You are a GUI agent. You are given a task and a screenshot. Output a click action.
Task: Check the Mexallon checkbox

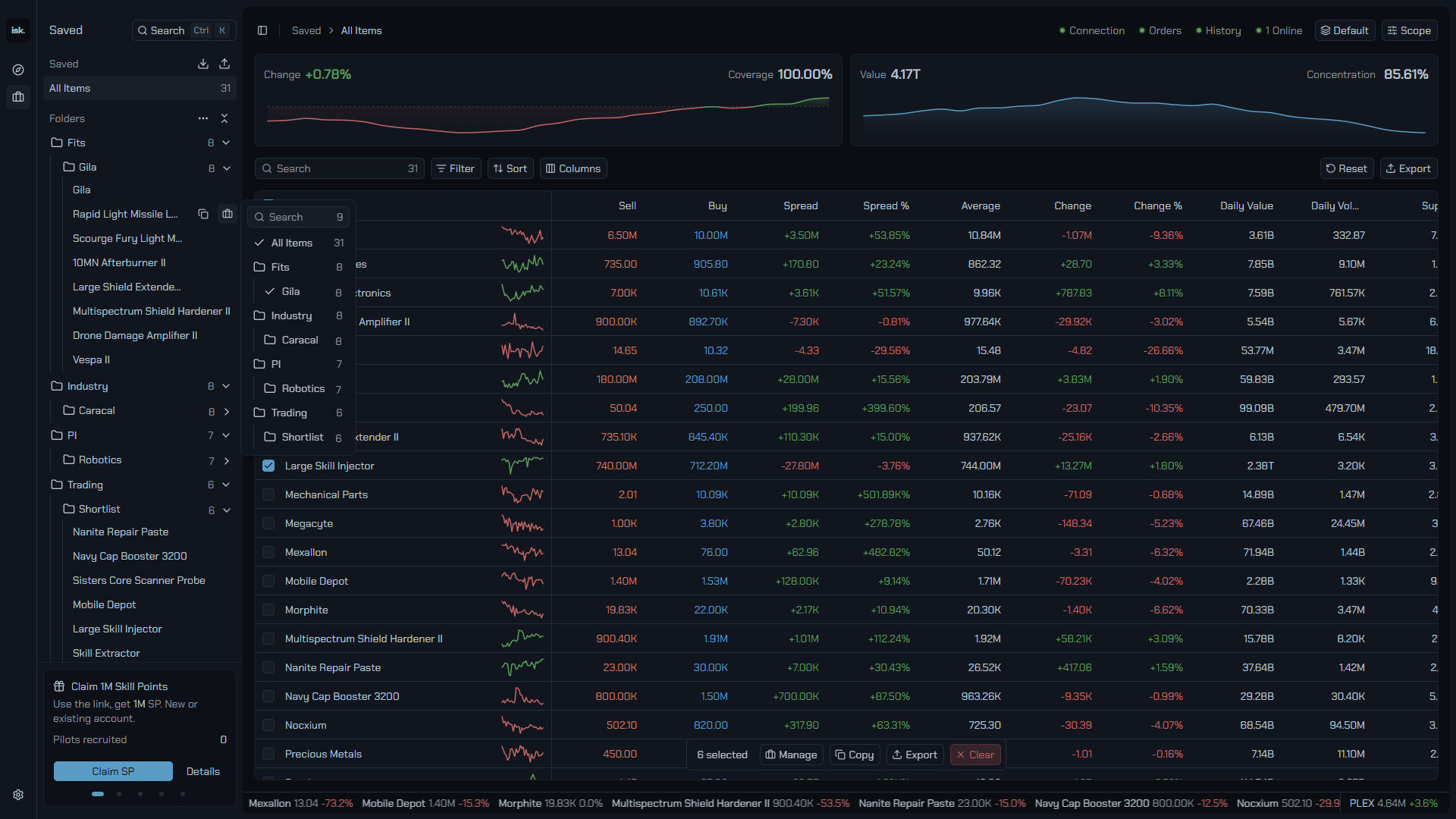coord(268,552)
